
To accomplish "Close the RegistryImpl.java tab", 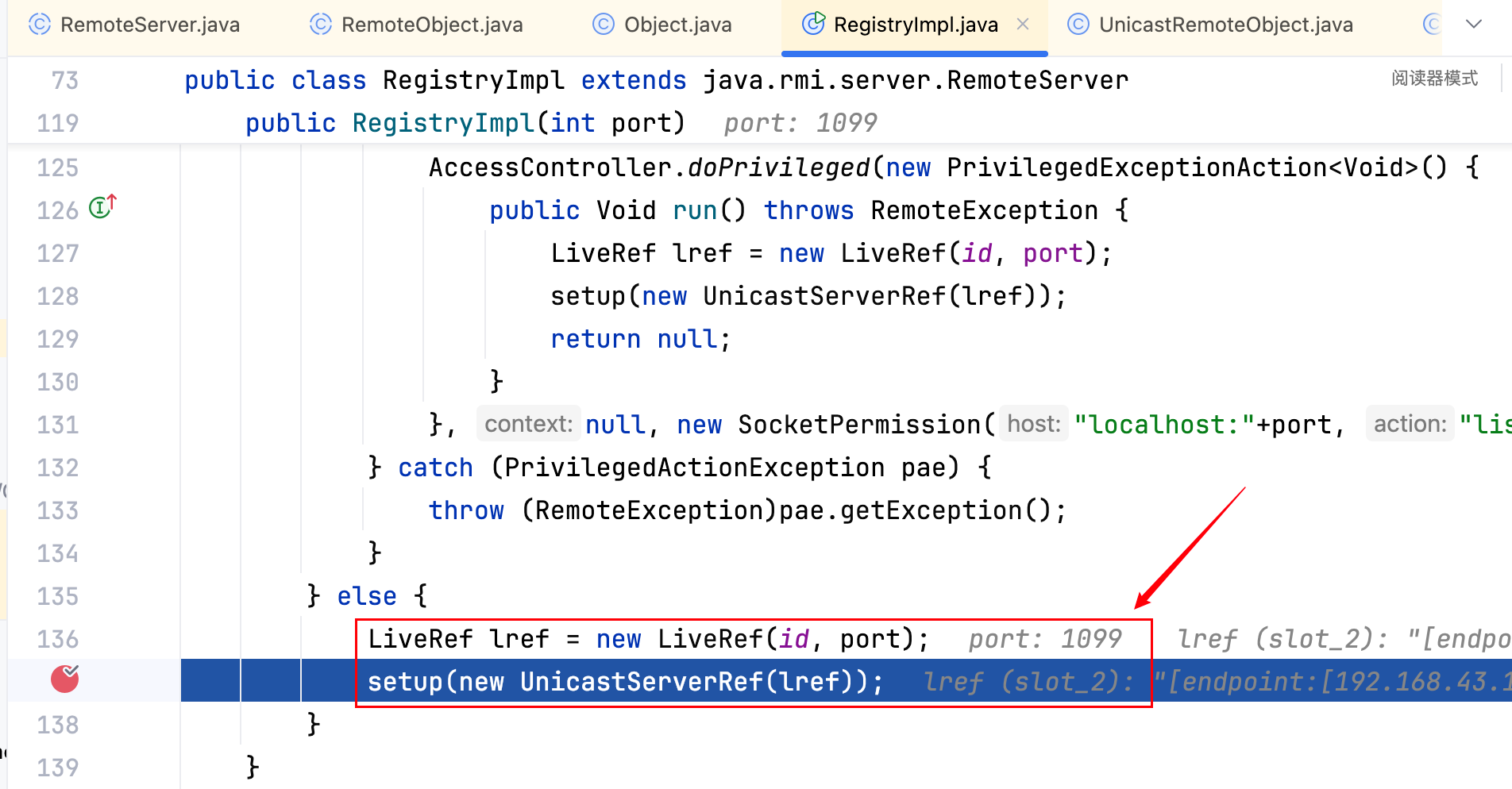I will pos(1023,25).
